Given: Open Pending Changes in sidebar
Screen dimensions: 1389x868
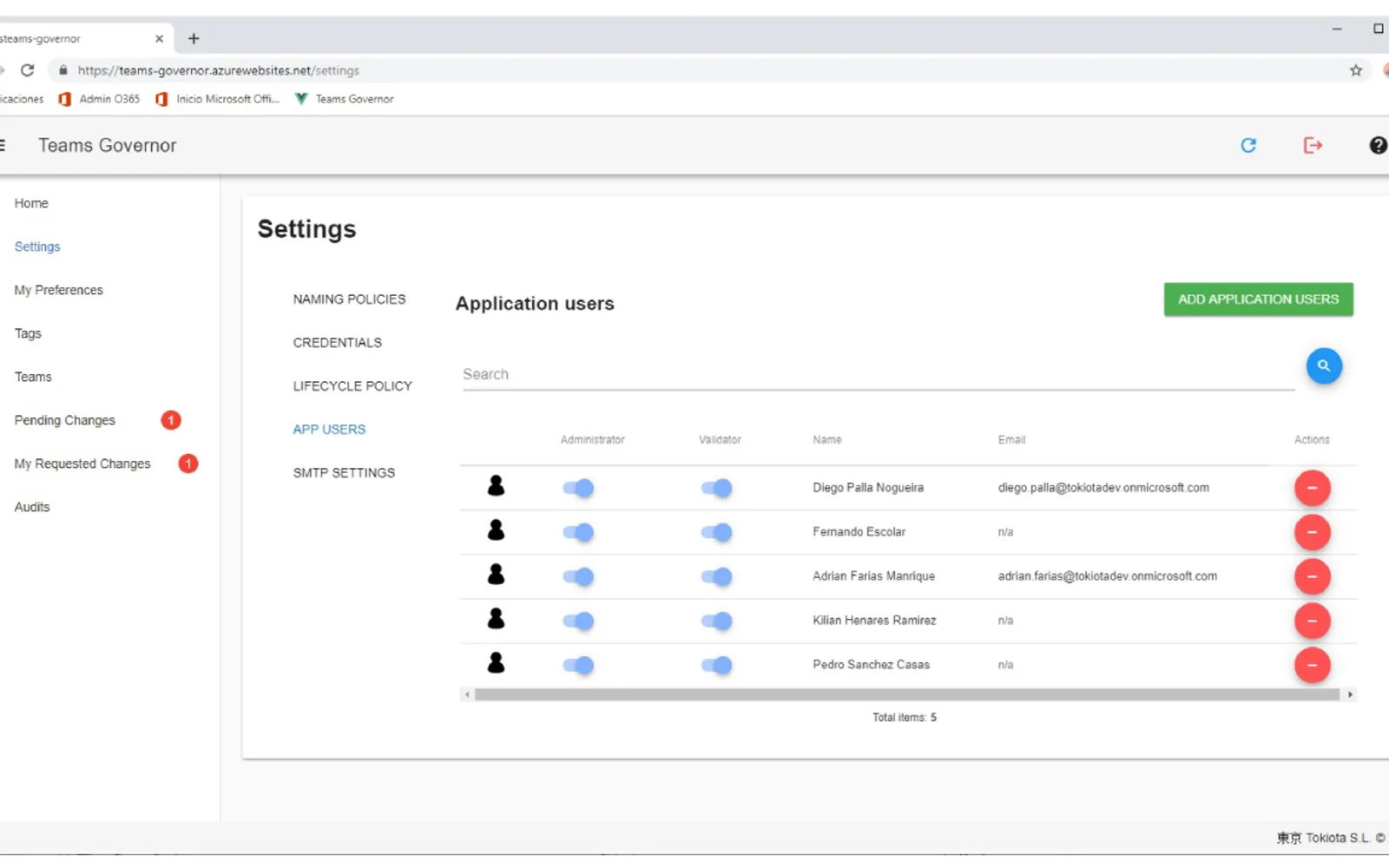Looking at the screenshot, I should pos(64,420).
